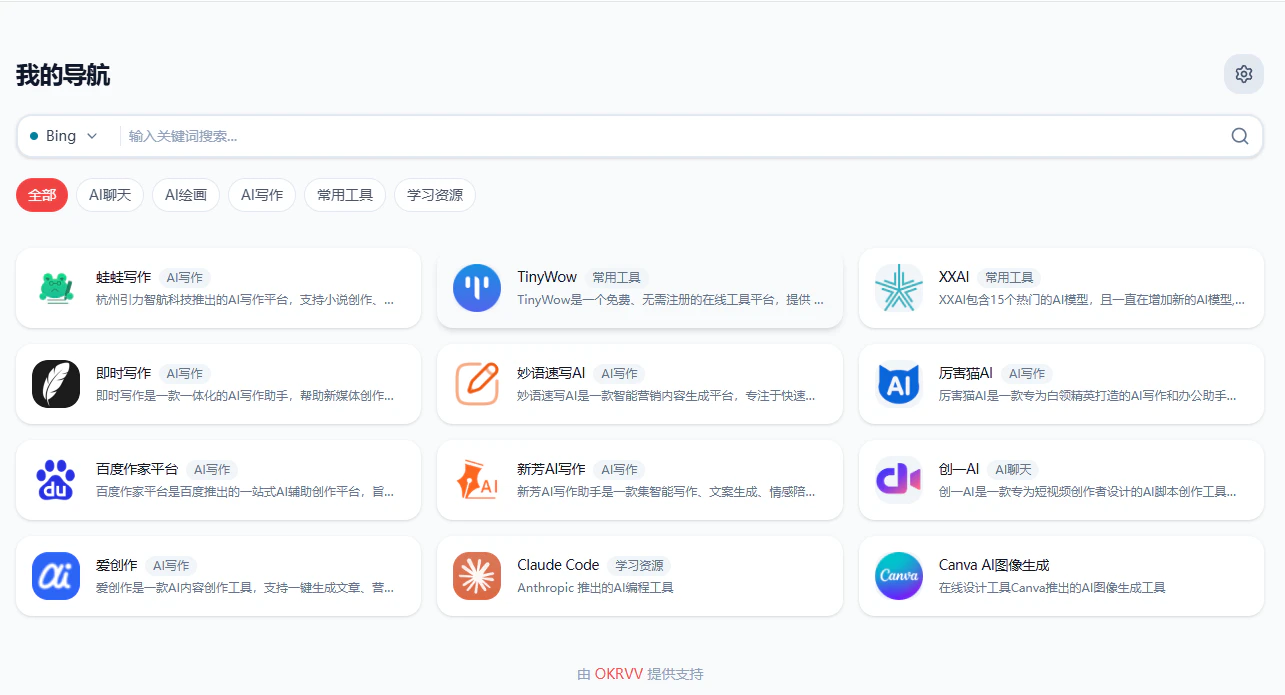The image size is (1285, 695).
Task: Switch to the AI绘画 category tab
Action: pos(186,195)
